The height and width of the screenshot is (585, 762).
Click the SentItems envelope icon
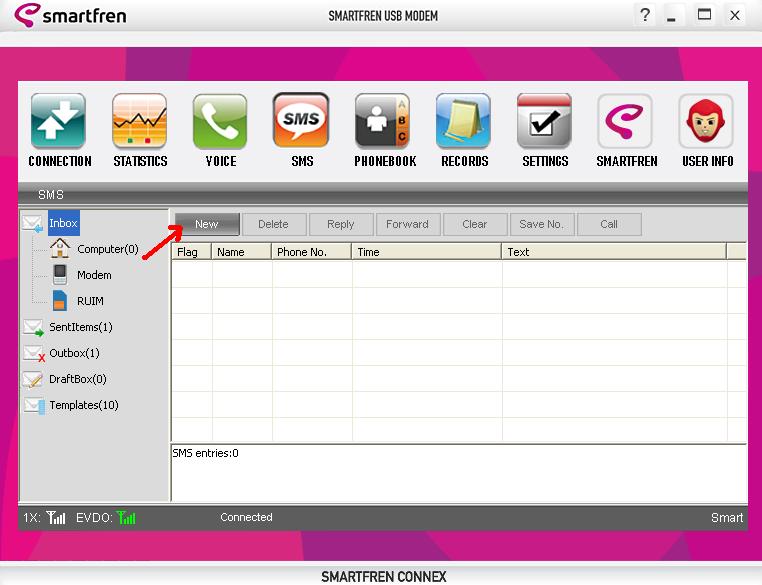click(x=34, y=327)
